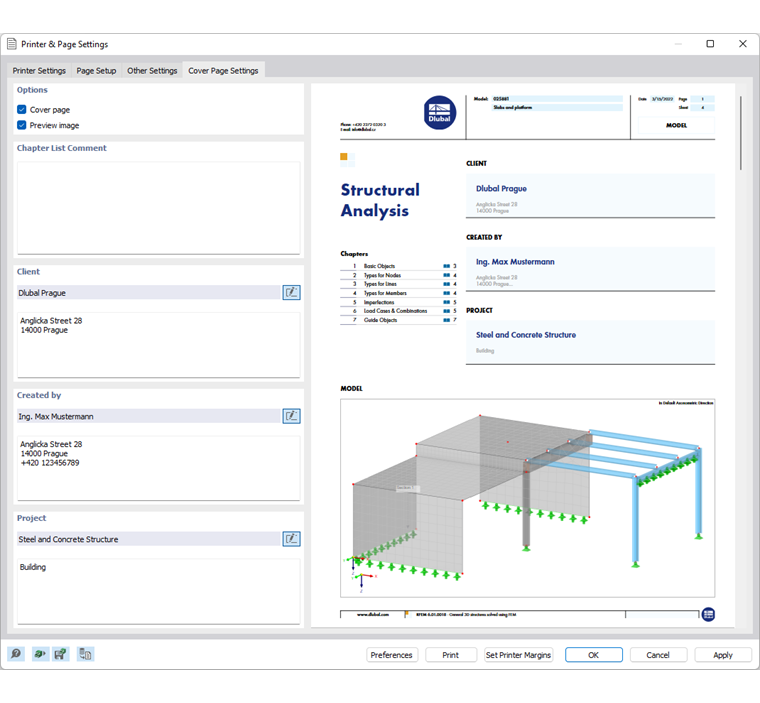Click Set Printer Margins
Viewport: 760px width, 703px height.
[519, 655]
